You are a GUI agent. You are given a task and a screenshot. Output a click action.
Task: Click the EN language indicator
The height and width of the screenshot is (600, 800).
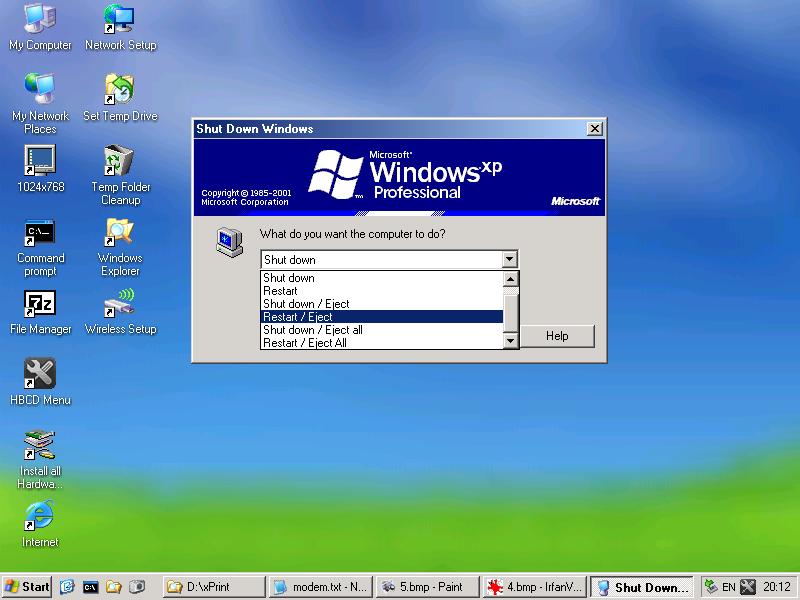coord(728,587)
